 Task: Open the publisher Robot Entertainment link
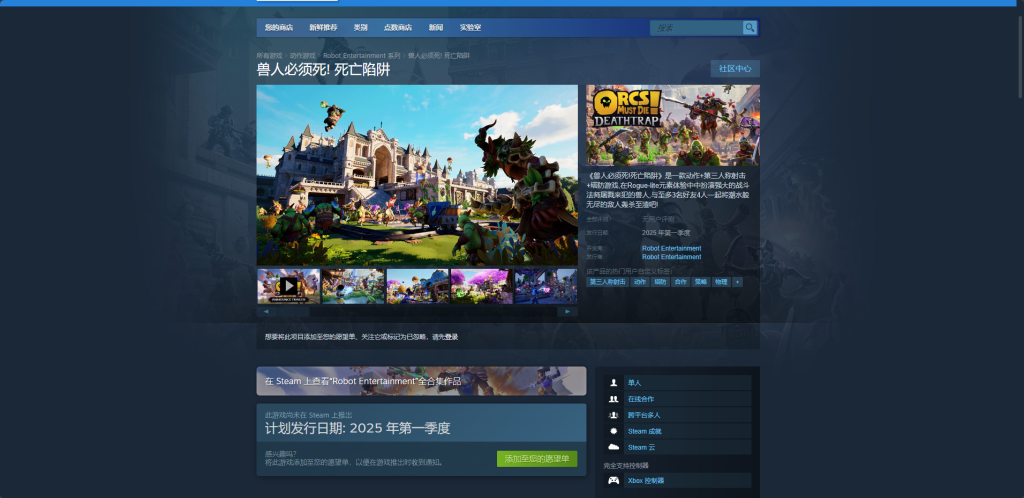671,257
